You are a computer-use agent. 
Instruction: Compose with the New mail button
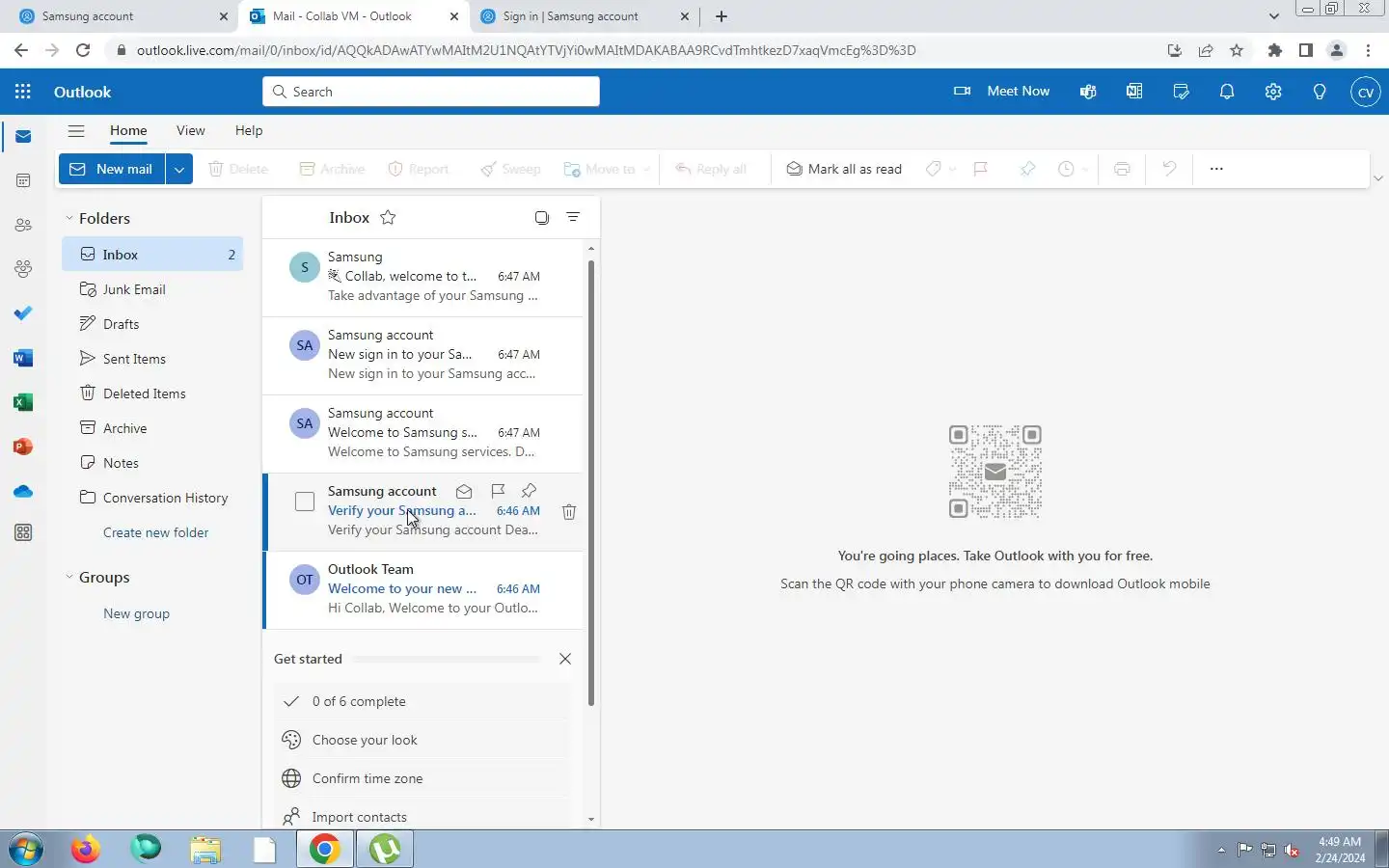[112, 169]
